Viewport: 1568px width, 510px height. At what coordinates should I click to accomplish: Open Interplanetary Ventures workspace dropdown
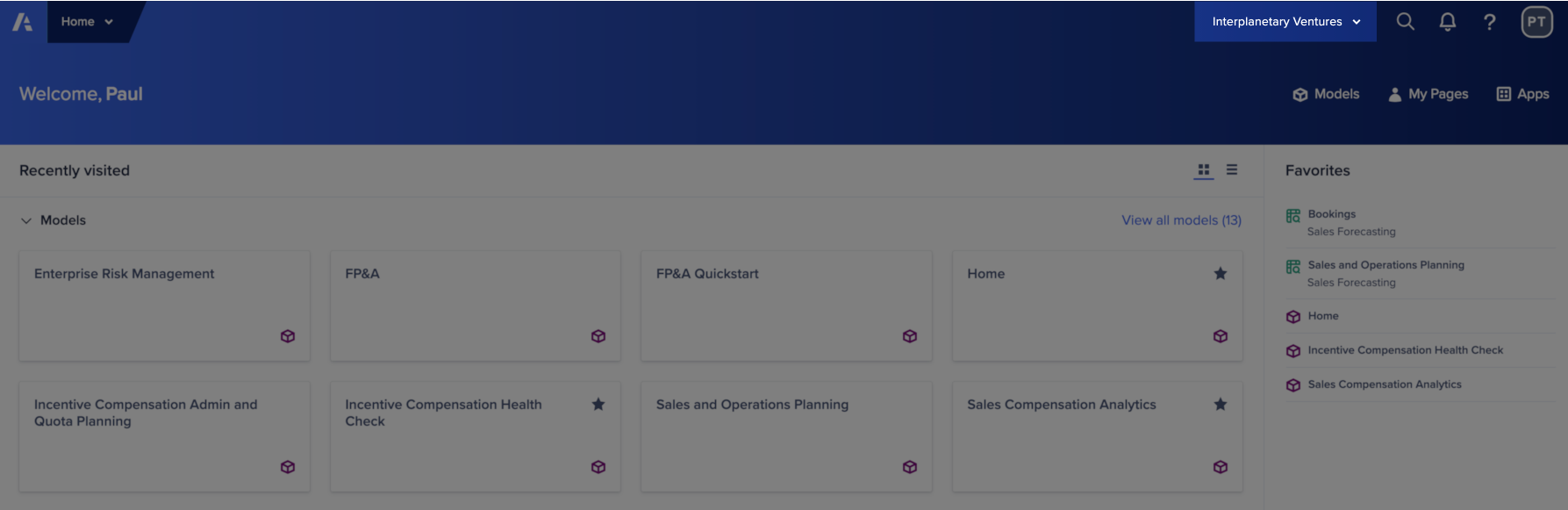point(1285,22)
